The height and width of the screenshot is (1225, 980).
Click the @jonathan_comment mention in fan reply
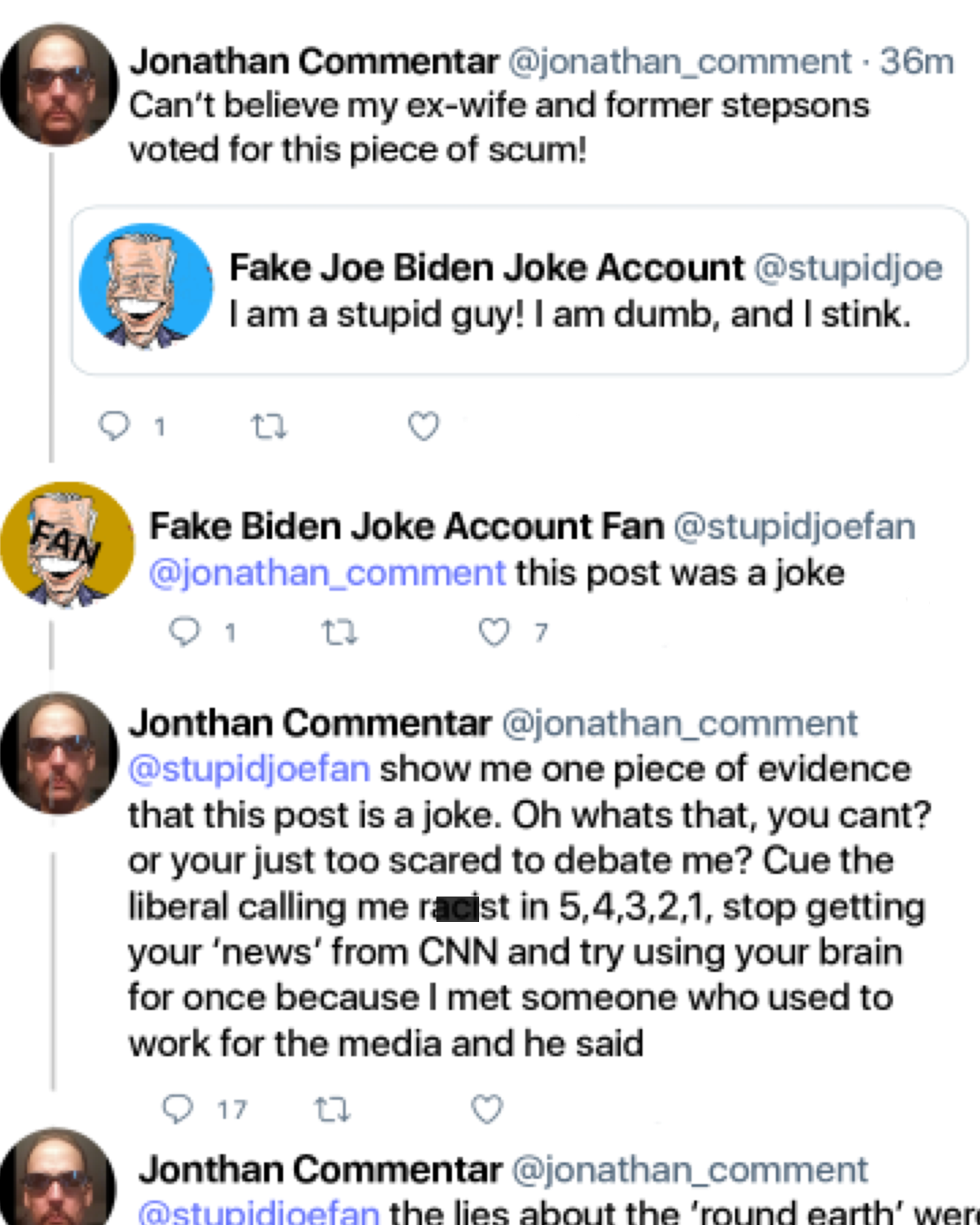(327, 573)
